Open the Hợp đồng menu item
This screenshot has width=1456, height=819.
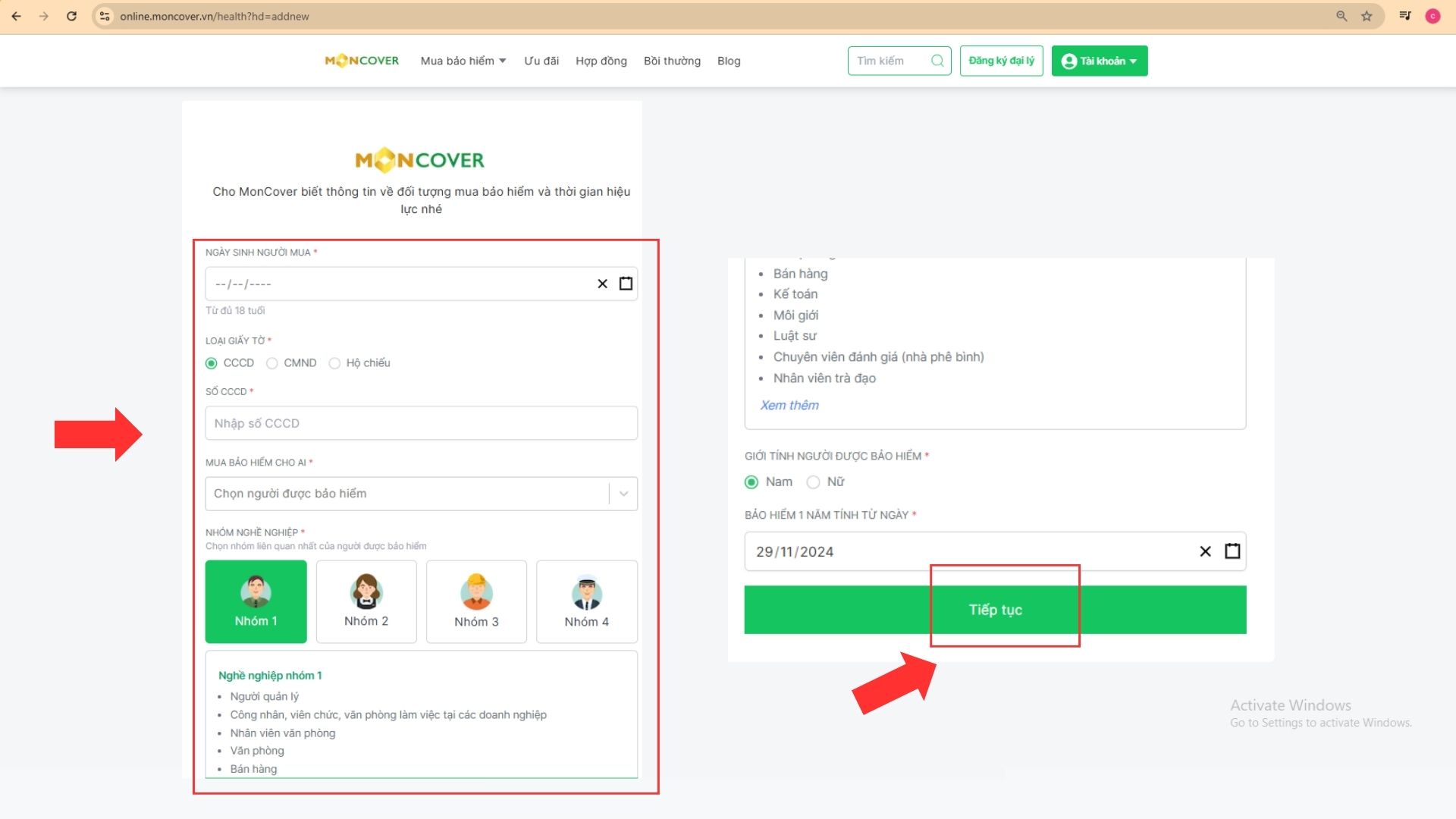pos(601,61)
